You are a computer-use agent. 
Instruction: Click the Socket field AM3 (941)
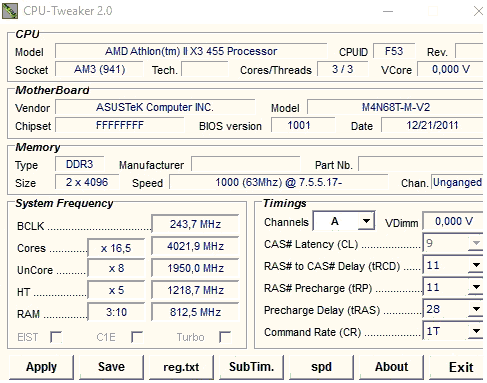click(x=99, y=69)
